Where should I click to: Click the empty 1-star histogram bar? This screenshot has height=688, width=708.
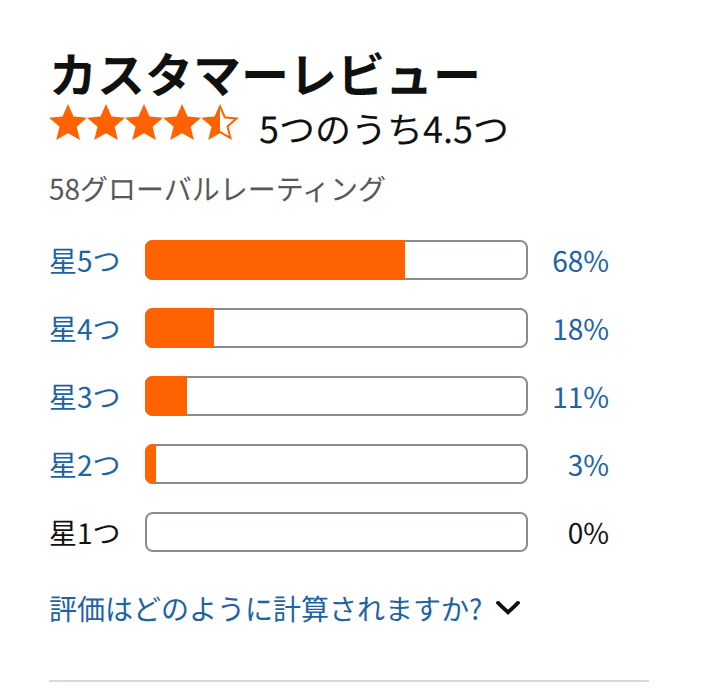pos(336,532)
